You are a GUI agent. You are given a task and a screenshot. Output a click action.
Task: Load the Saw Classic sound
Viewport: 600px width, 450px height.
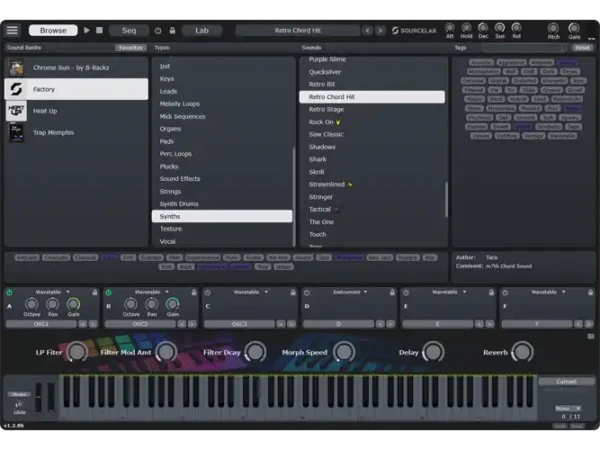click(372, 134)
